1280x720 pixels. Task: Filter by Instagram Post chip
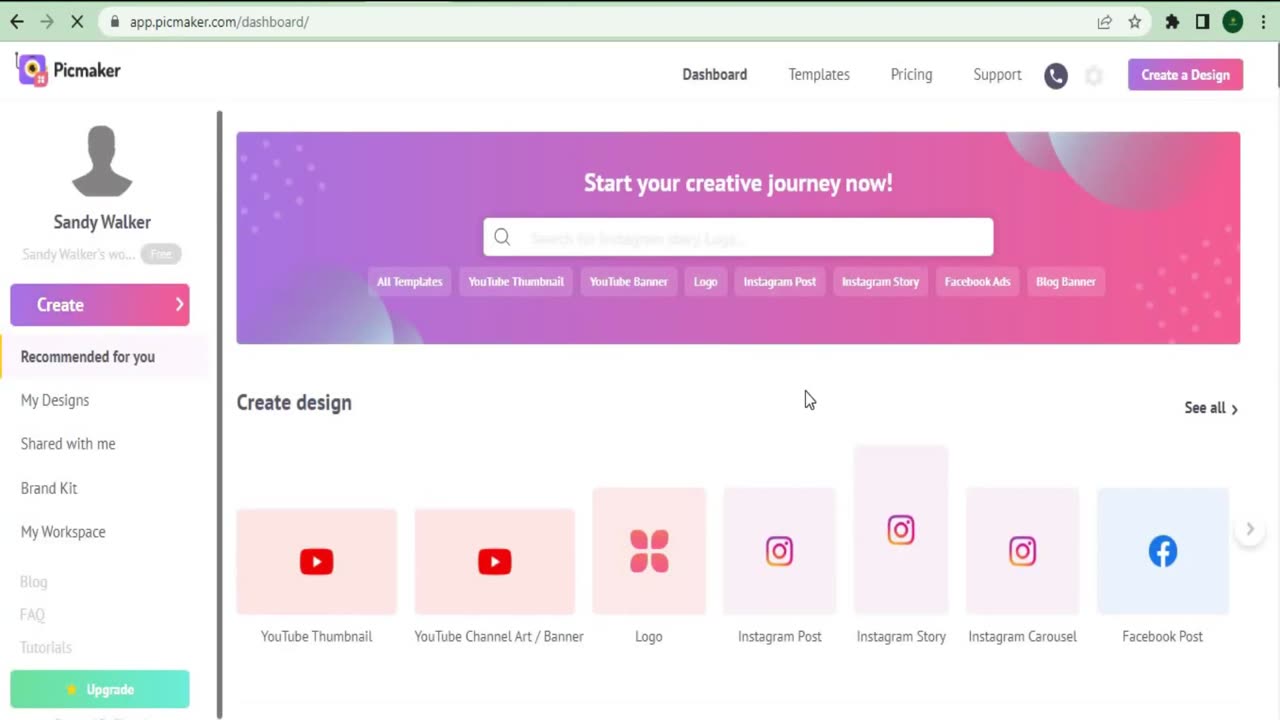click(780, 282)
